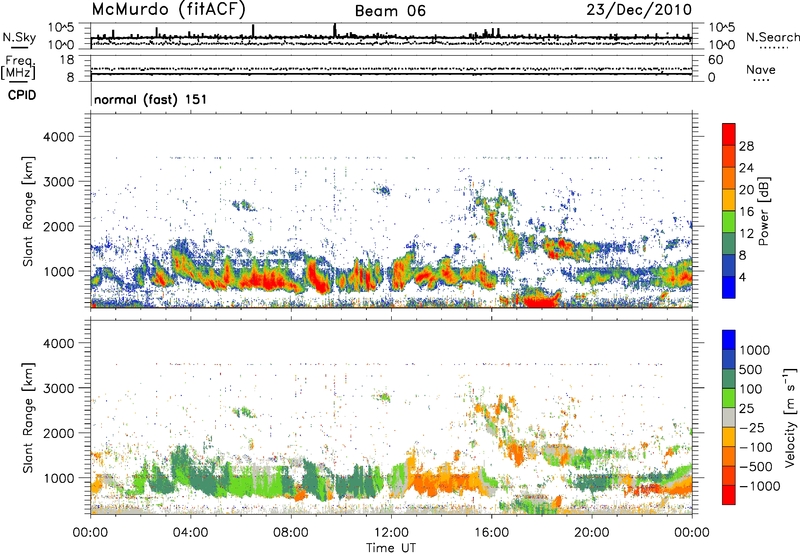The height and width of the screenshot is (554, 800).
Task: Click the gray segment of Velocity colorbar
Action: pos(729,418)
